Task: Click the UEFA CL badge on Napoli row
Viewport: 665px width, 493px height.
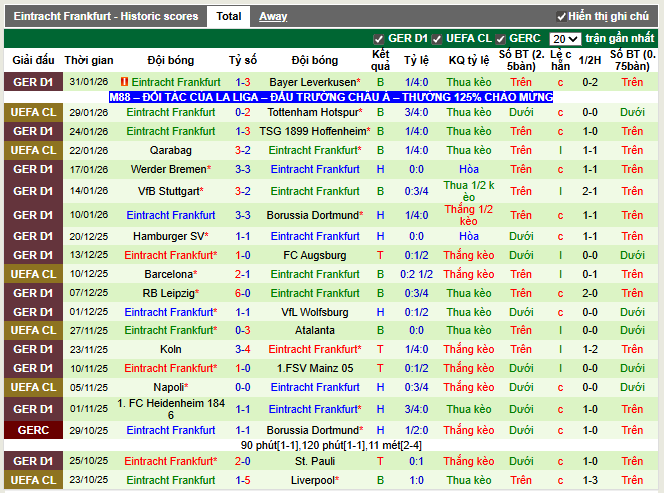Action: coord(33,387)
